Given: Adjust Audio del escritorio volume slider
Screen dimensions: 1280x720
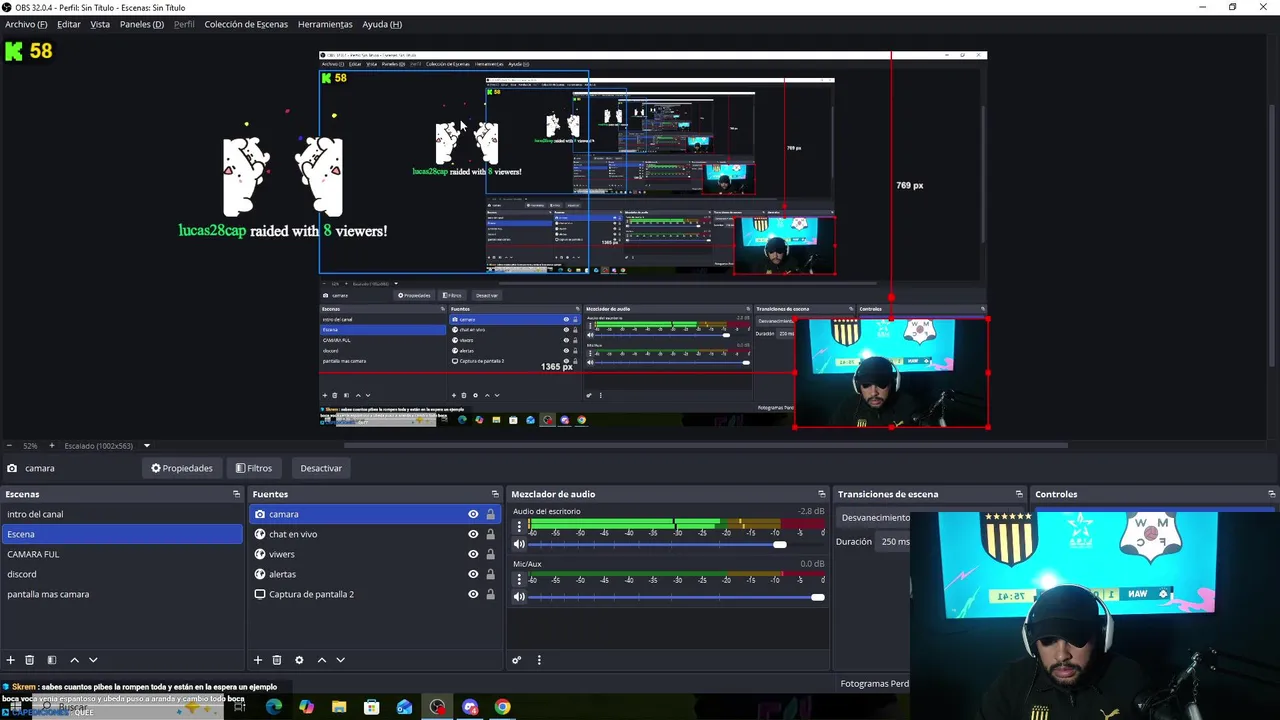Looking at the screenshot, I should tap(780, 544).
